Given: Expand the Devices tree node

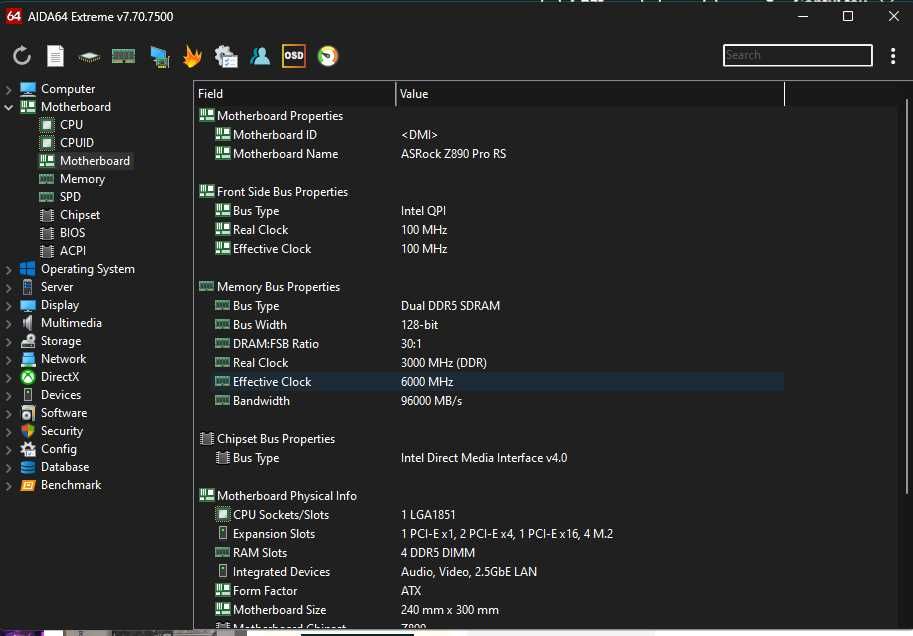Looking at the screenshot, I should pos(8,395).
